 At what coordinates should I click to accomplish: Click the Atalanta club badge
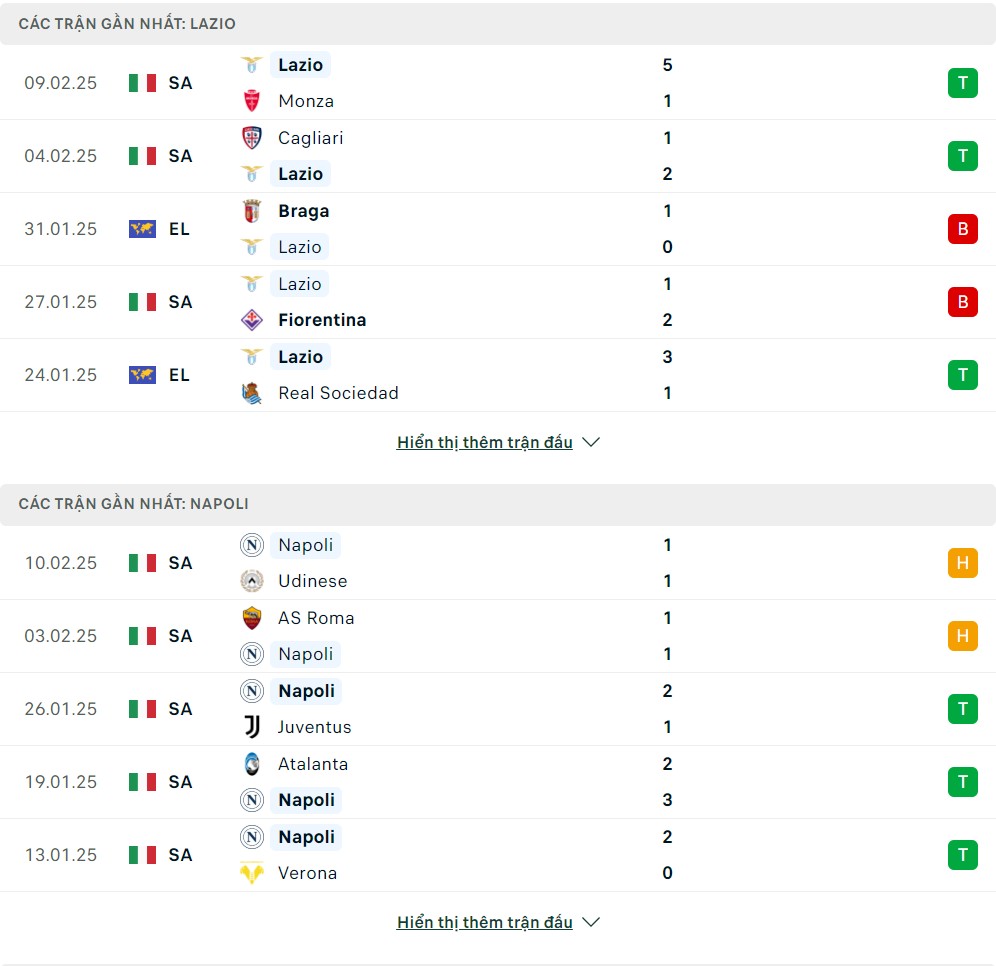(x=252, y=764)
